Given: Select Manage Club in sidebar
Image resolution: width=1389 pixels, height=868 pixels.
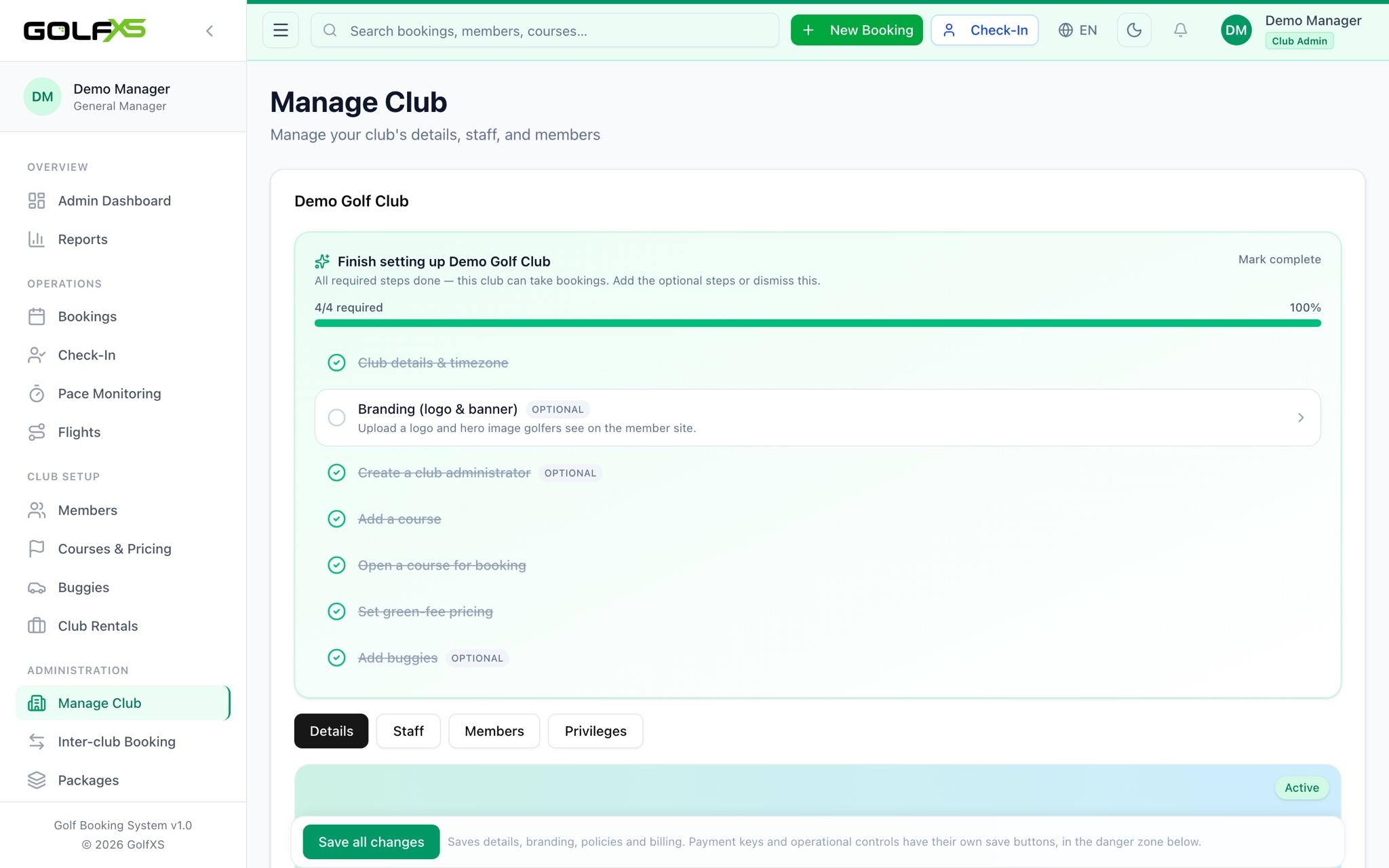Looking at the screenshot, I should [x=123, y=703].
